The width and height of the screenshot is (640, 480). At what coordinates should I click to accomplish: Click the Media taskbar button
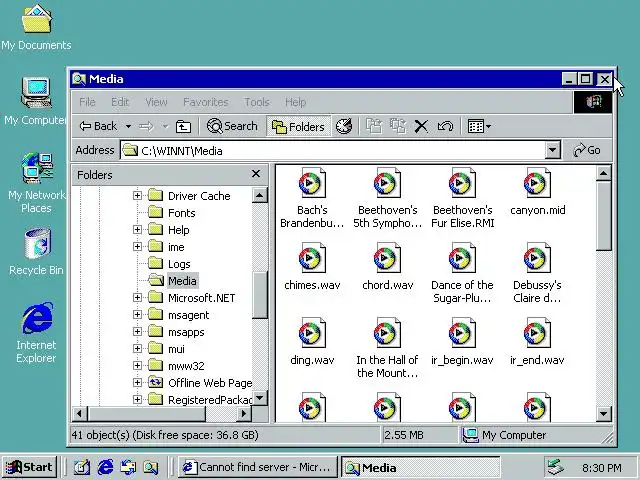pyautogui.click(x=420, y=467)
